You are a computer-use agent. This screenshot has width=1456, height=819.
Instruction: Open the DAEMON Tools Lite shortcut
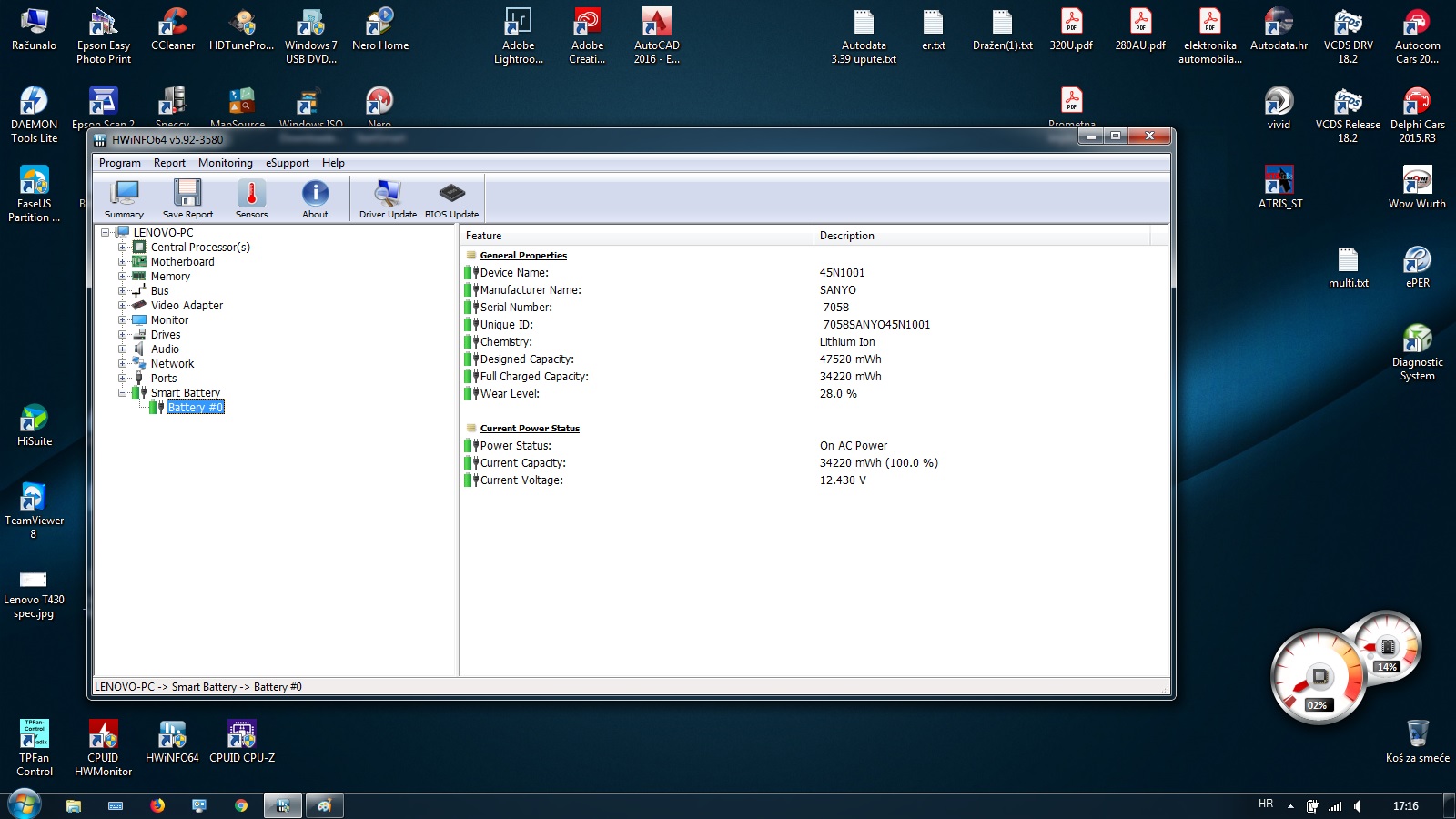34,115
